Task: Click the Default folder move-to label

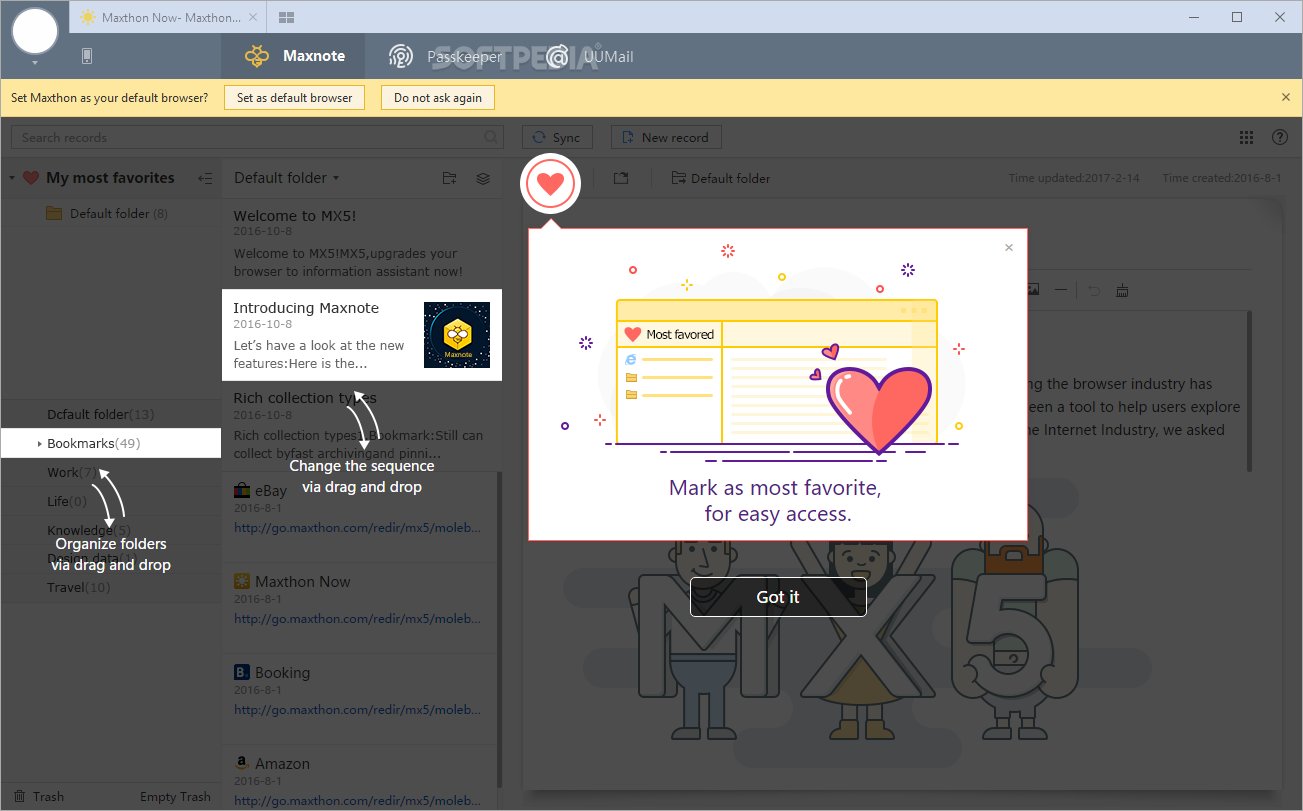Action: point(721,178)
